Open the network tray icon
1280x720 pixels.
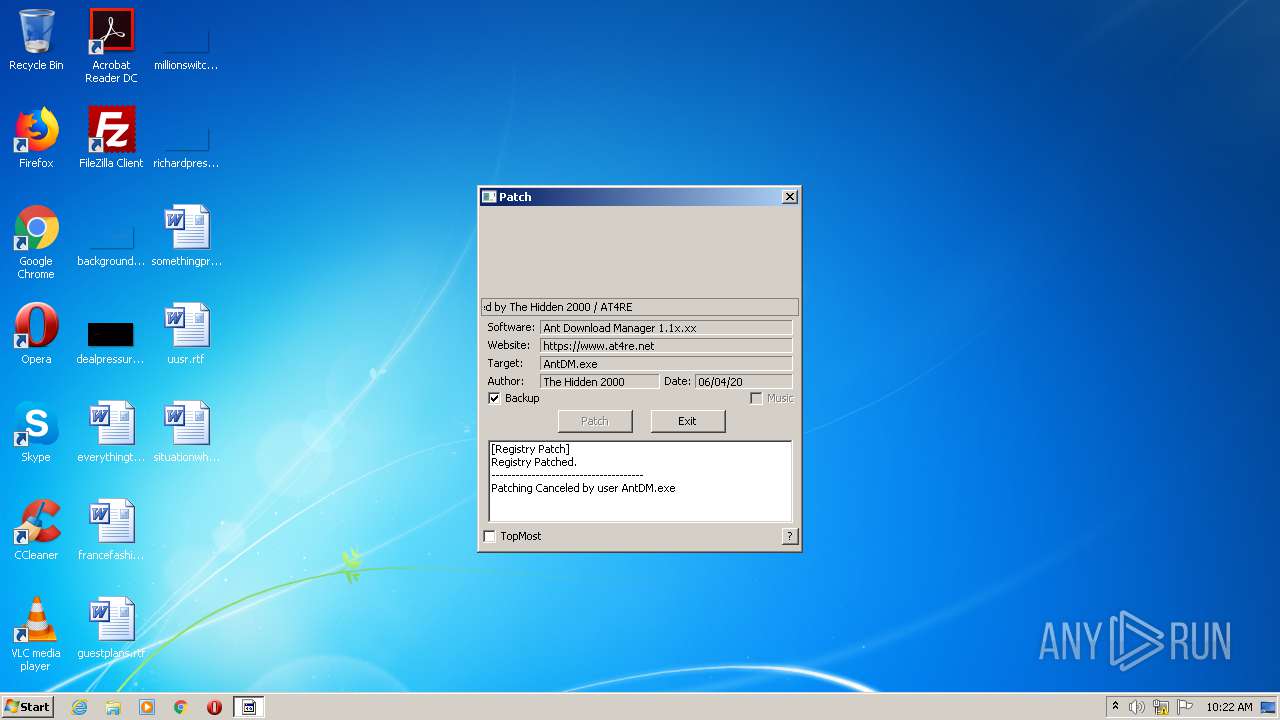click(x=1161, y=707)
